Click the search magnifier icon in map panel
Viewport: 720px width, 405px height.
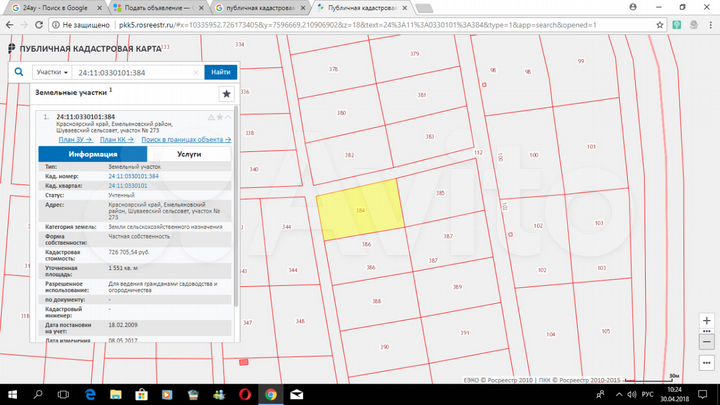pyautogui.click(x=19, y=73)
